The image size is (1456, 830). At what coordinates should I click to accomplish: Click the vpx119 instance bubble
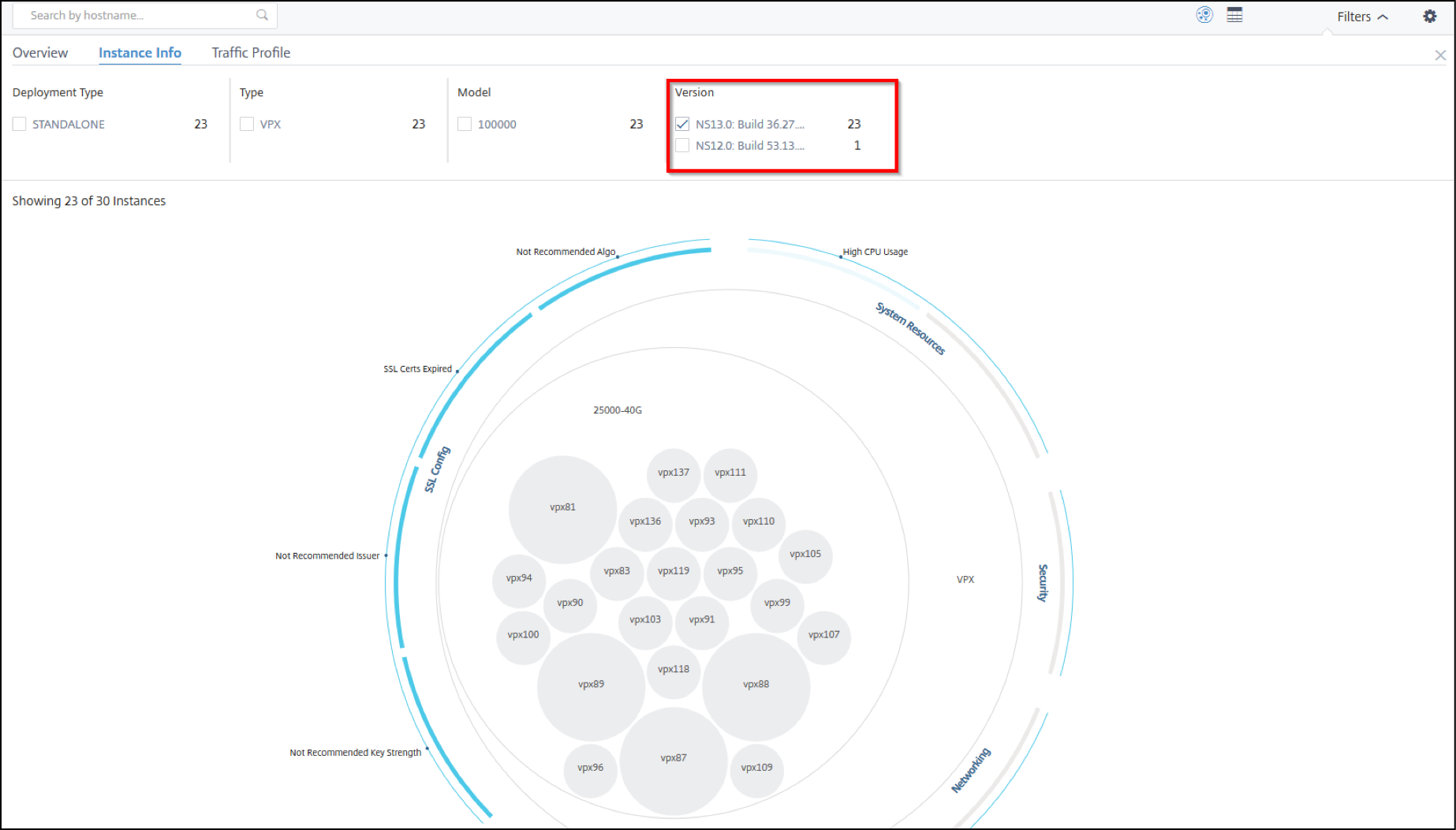674,573
